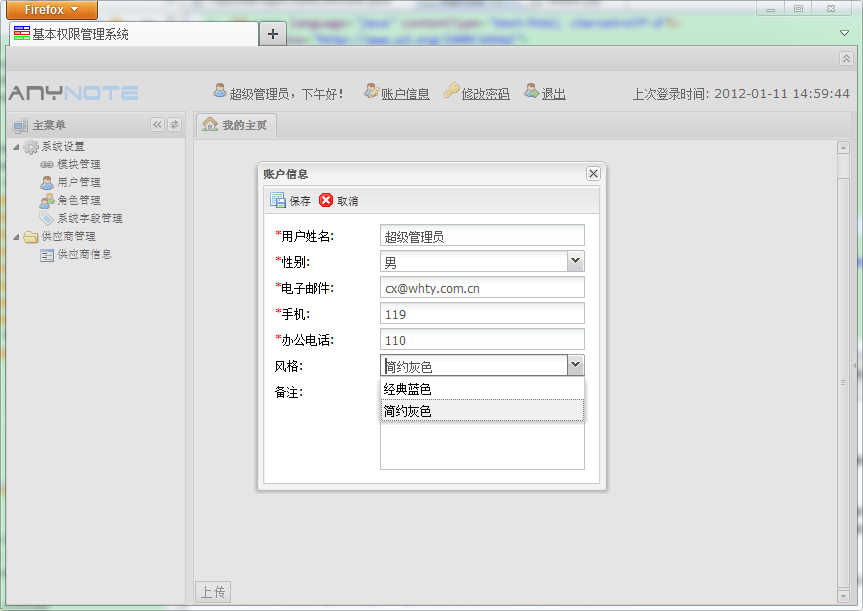
Task: Collapse the 系统设置 tree node
Action: click(16, 147)
